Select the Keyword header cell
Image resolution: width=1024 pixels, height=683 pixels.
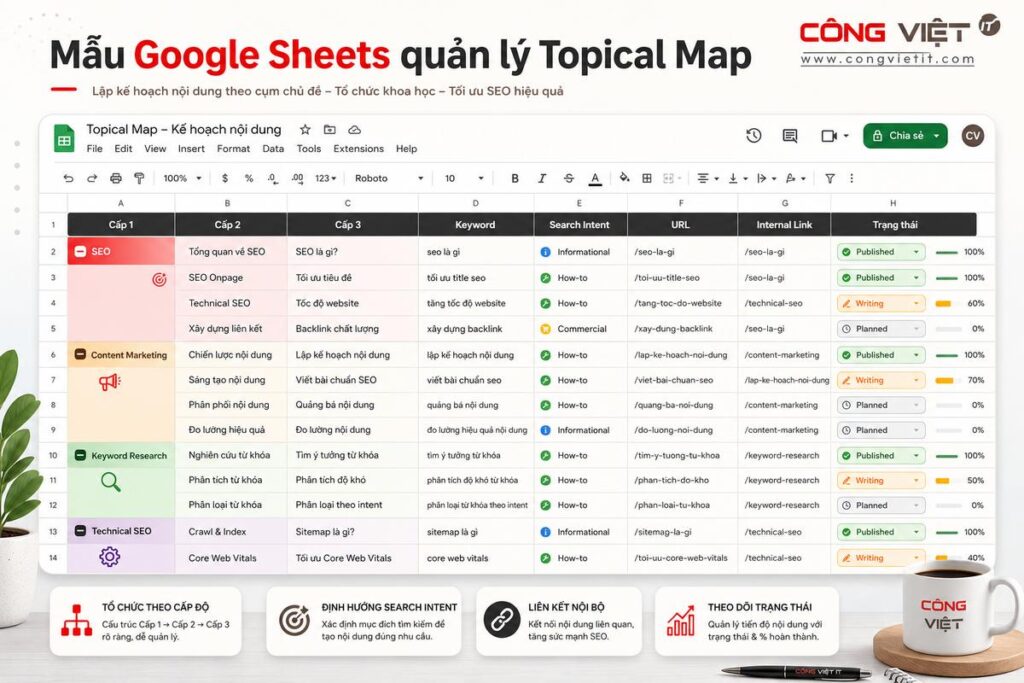point(475,225)
